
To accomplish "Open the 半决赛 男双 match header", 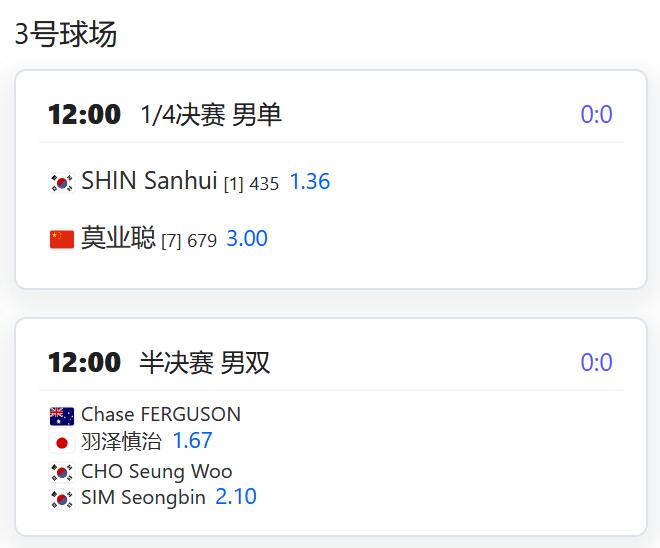I will 205,362.
